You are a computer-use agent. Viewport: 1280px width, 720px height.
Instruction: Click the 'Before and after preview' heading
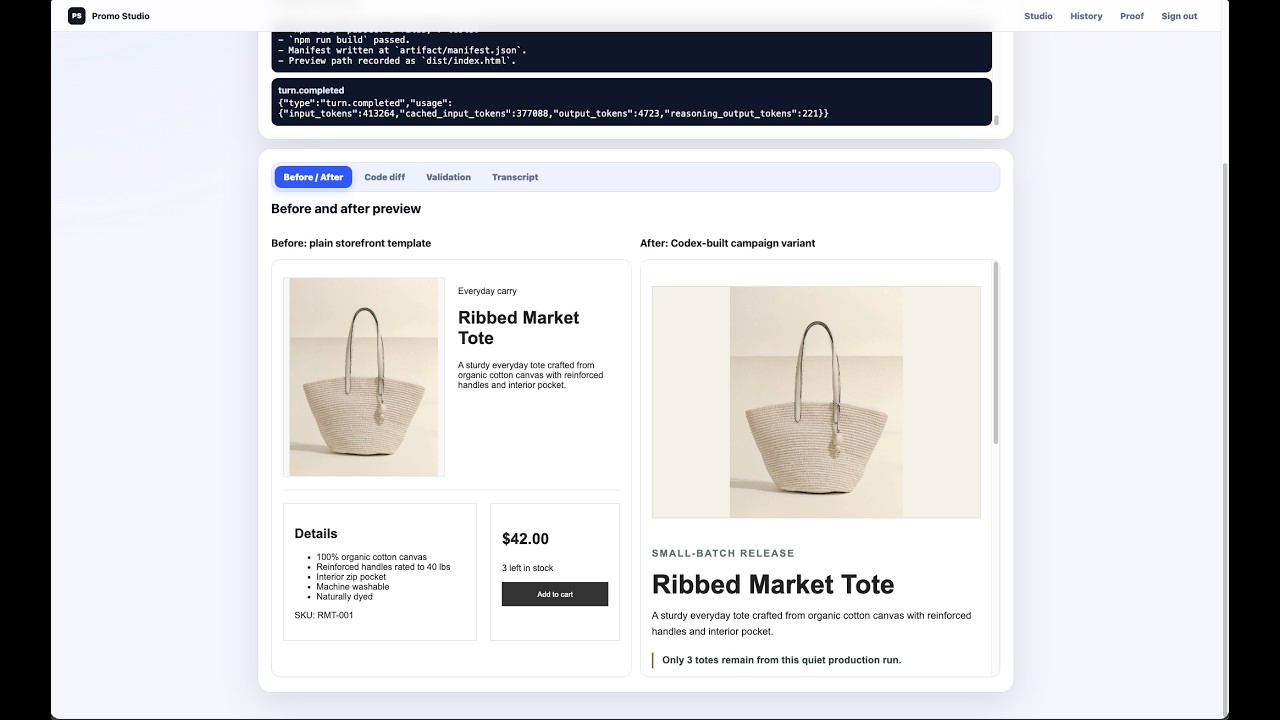coord(346,209)
